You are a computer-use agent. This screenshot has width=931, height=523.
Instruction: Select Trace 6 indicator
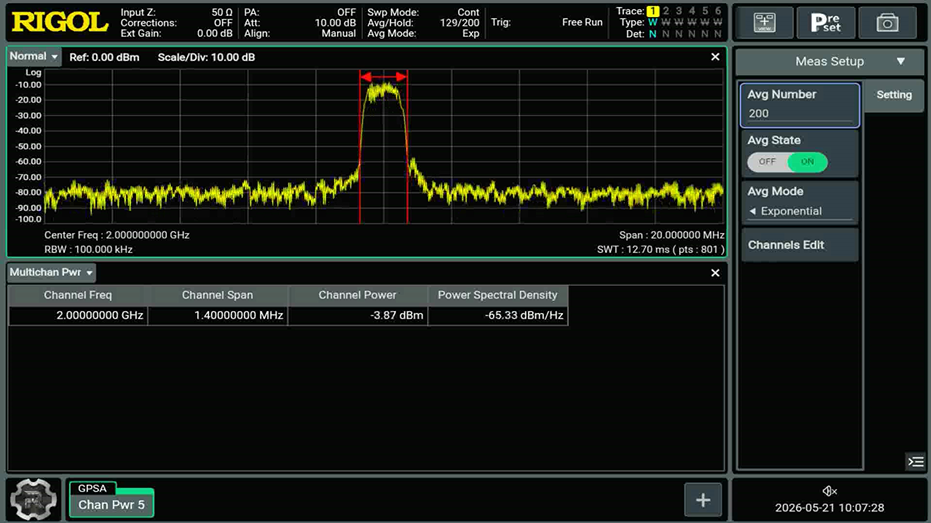[x=718, y=11]
